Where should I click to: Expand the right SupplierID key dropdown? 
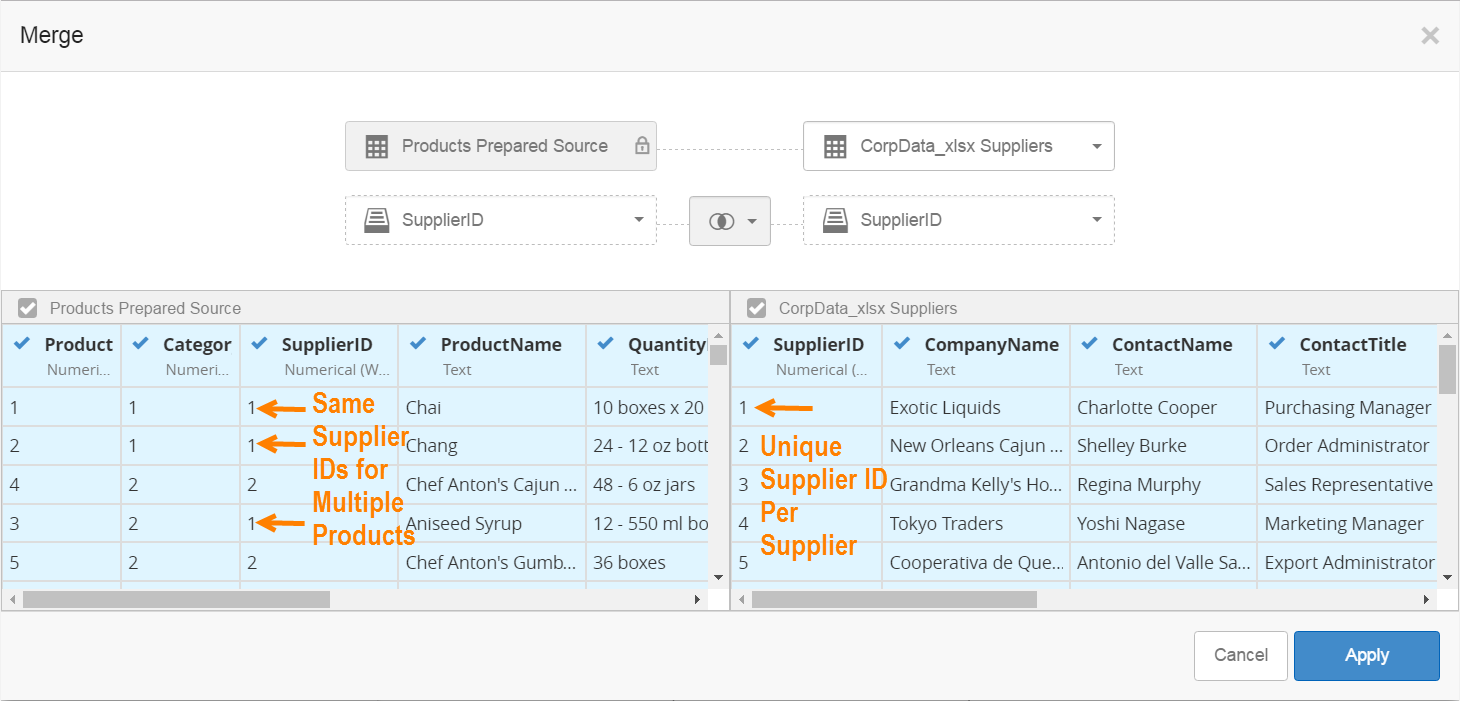click(1096, 220)
